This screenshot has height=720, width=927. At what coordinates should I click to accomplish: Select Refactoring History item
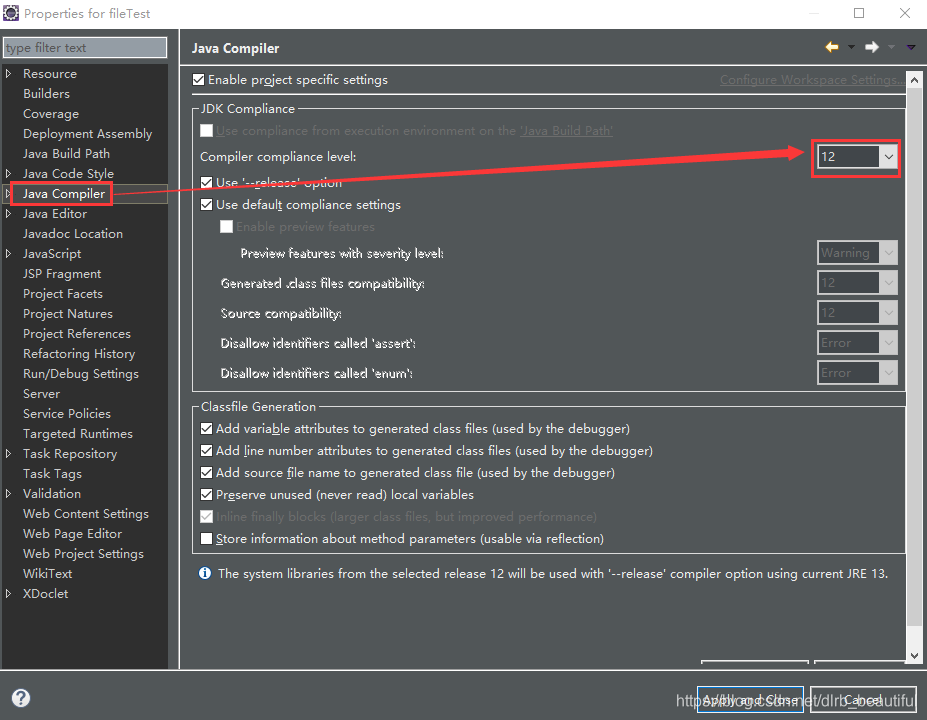(79, 353)
